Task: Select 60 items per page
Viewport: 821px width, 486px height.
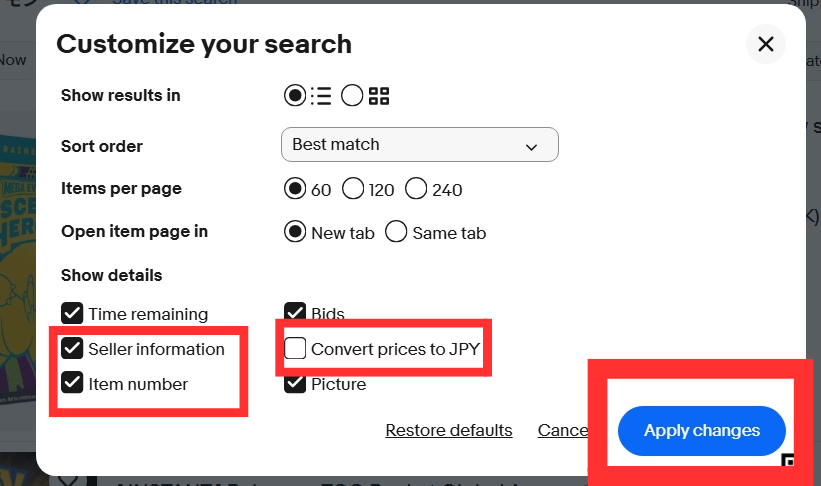Action: pos(296,189)
